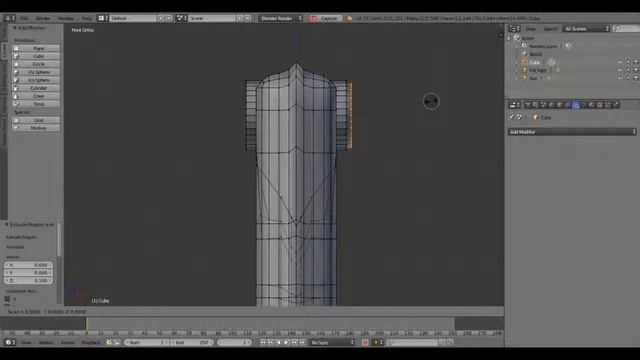Open the Info editor type selector
Viewport: 640px width, 360px height.
point(9,18)
